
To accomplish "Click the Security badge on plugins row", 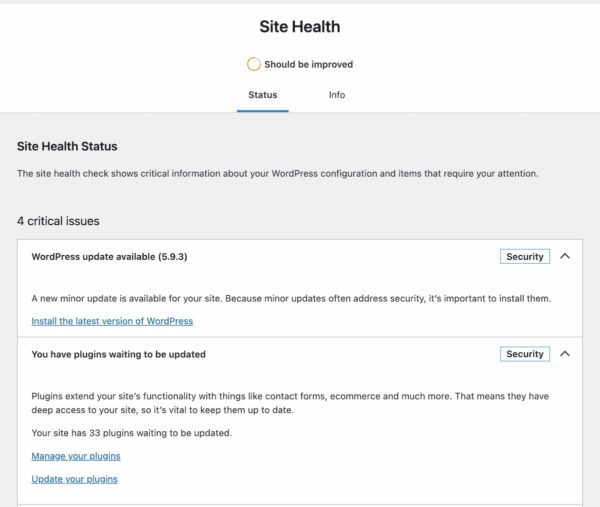I will coord(525,354).
